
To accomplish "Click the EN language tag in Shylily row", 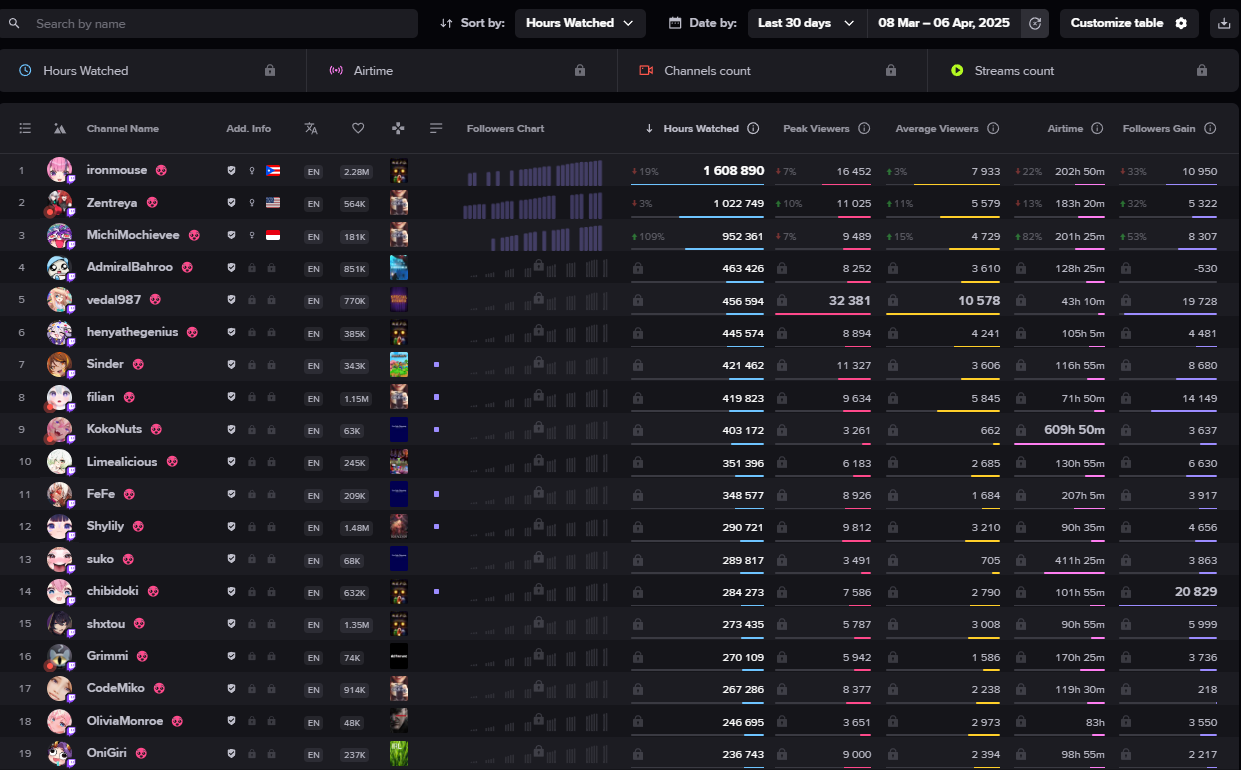I will (313, 527).
